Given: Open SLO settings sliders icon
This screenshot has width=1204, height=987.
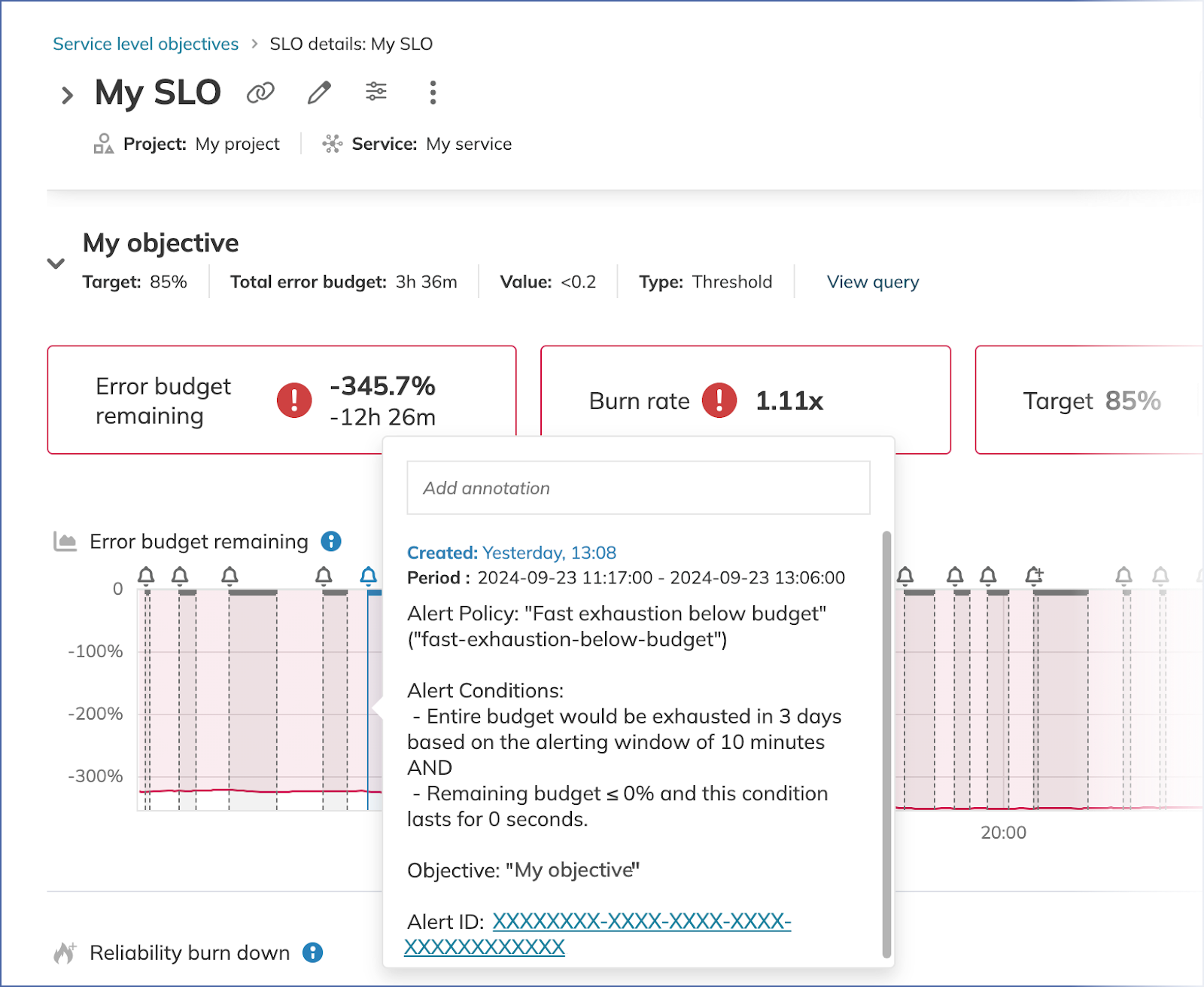Looking at the screenshot, I should tap(375, 92).
